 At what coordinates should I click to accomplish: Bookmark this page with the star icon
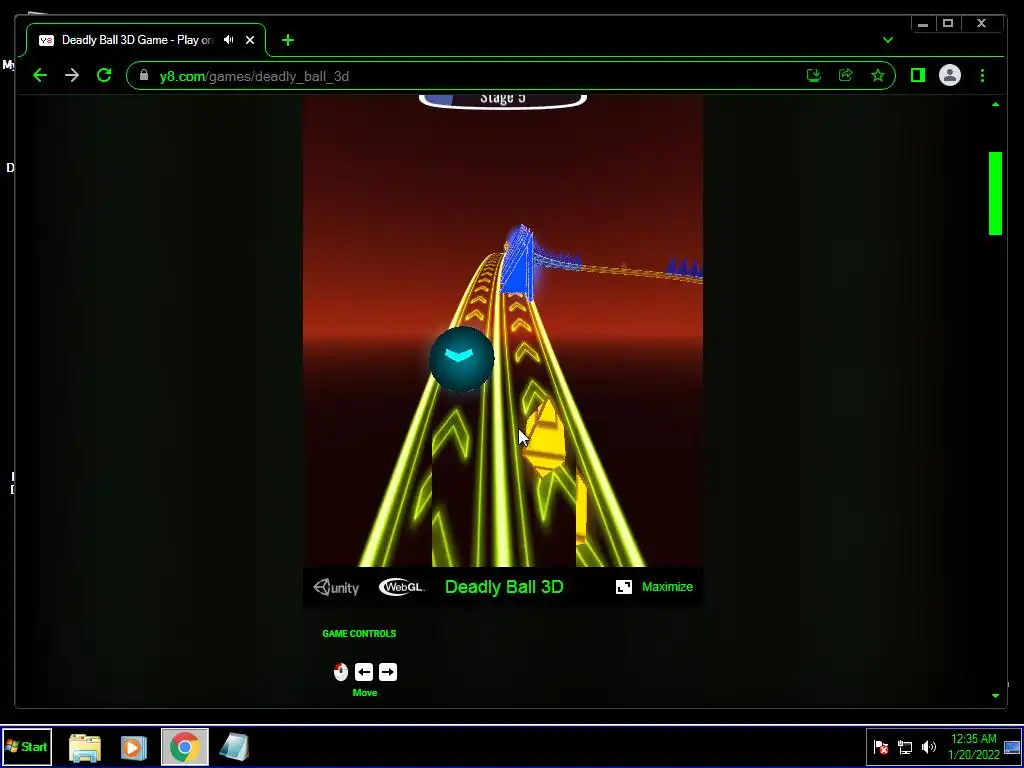pyautogui.click(x=878, y=76)
